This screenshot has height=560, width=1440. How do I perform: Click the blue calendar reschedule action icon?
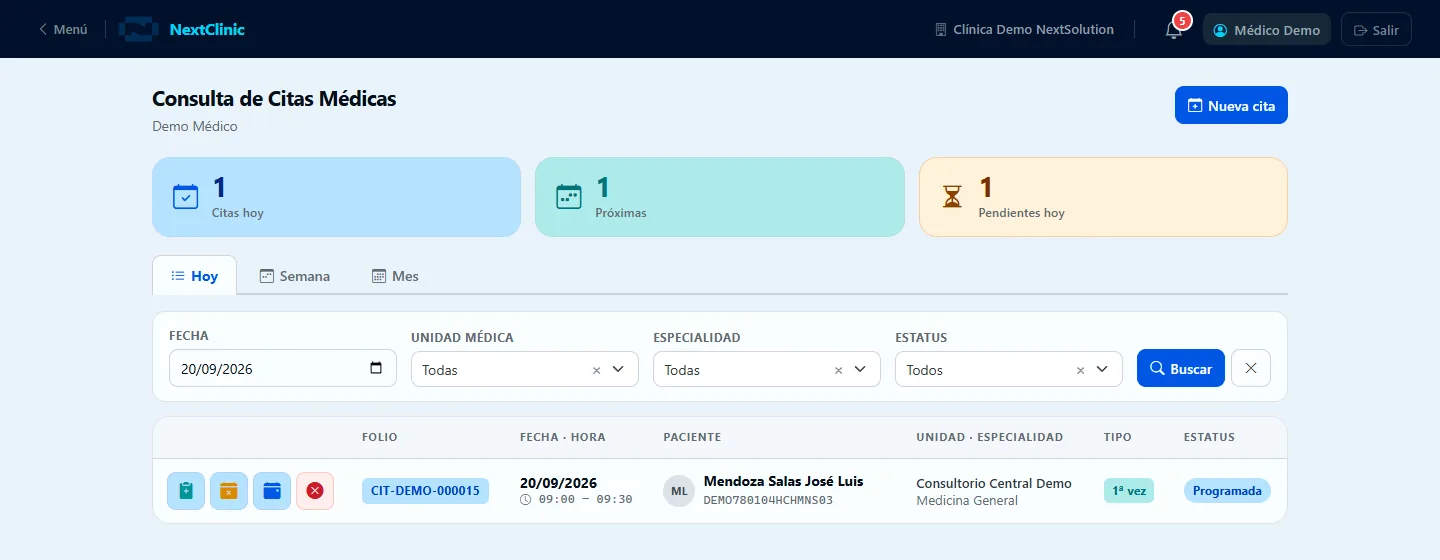click(272, 491)
